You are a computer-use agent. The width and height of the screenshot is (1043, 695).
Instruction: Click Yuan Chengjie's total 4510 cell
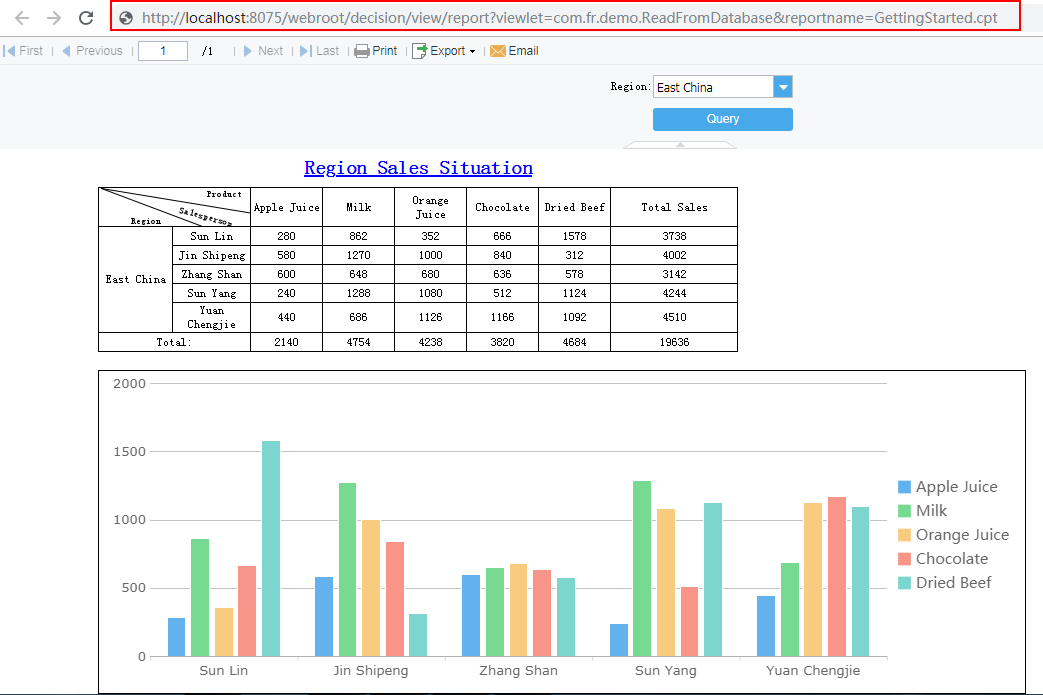click(x=674, y=317)
